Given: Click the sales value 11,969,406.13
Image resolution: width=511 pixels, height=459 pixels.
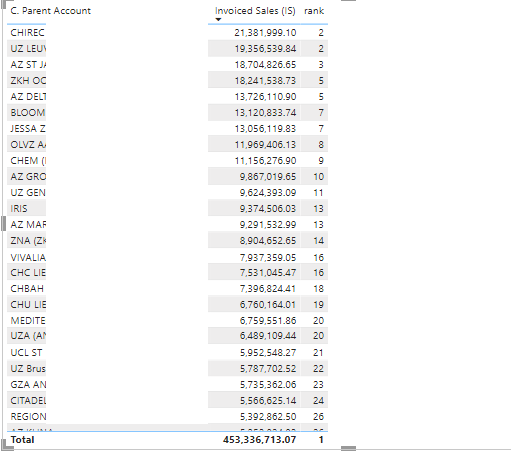Looking at the screenshot, I should pos(265,145).
